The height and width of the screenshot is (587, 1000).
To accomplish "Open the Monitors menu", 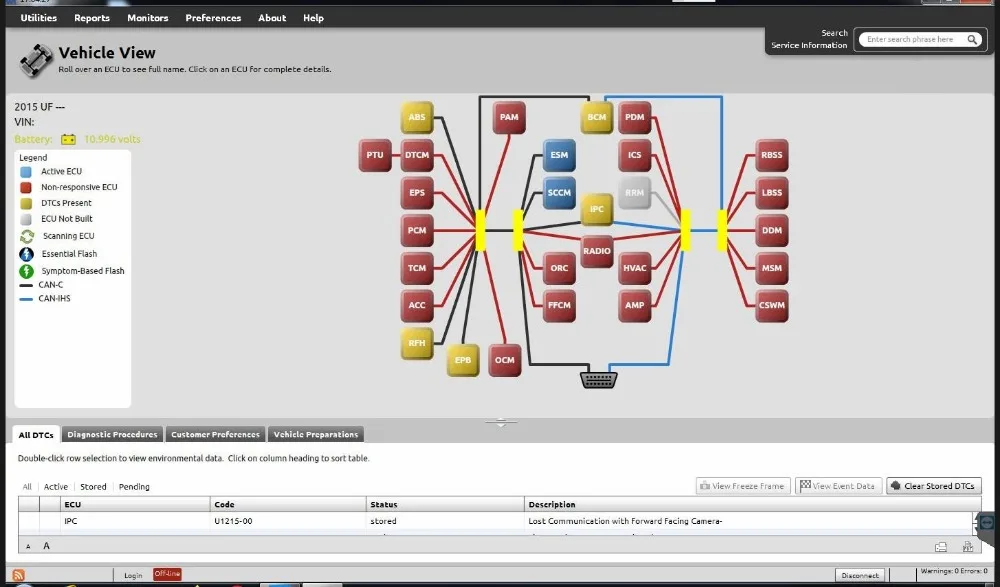I will (147, 18).
